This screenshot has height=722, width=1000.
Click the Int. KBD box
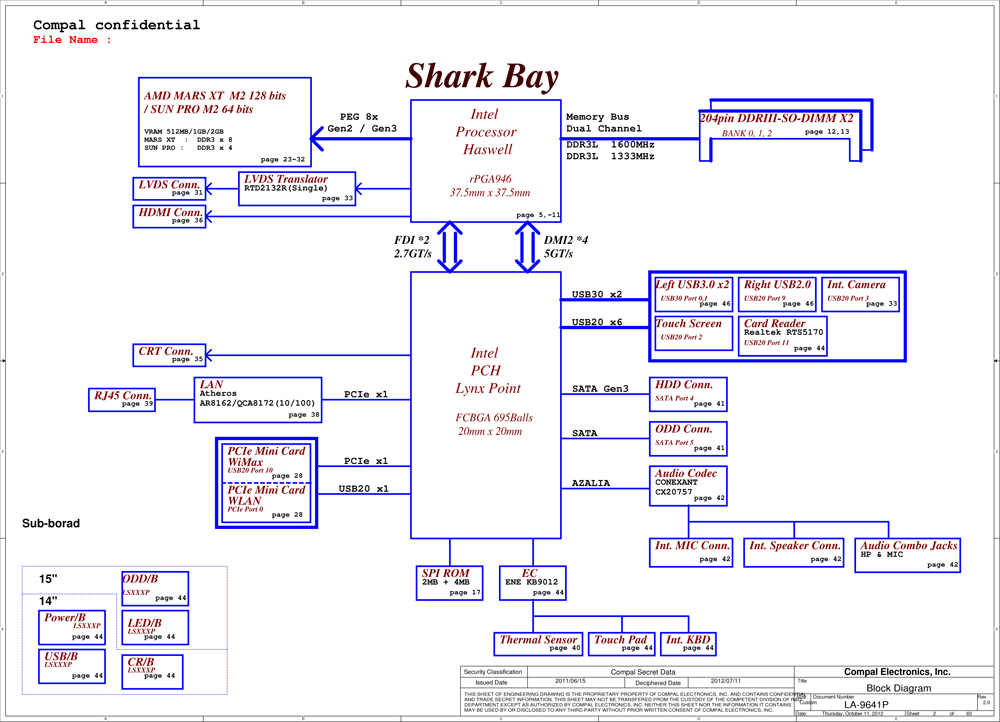(689, 644)
